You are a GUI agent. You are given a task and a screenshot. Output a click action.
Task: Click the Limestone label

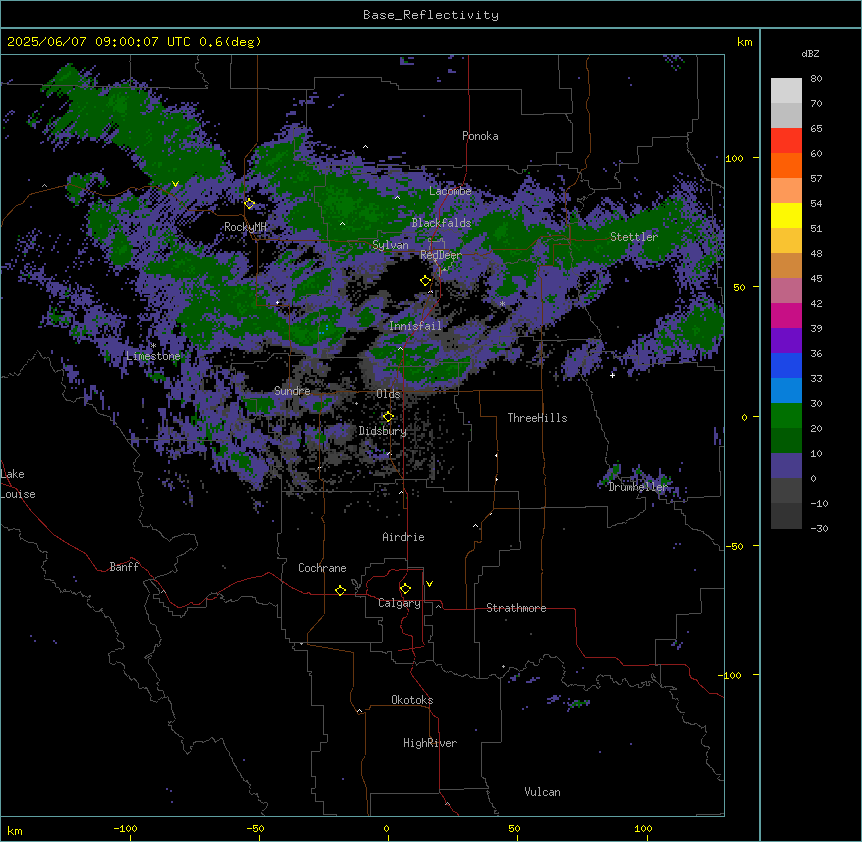153,356
